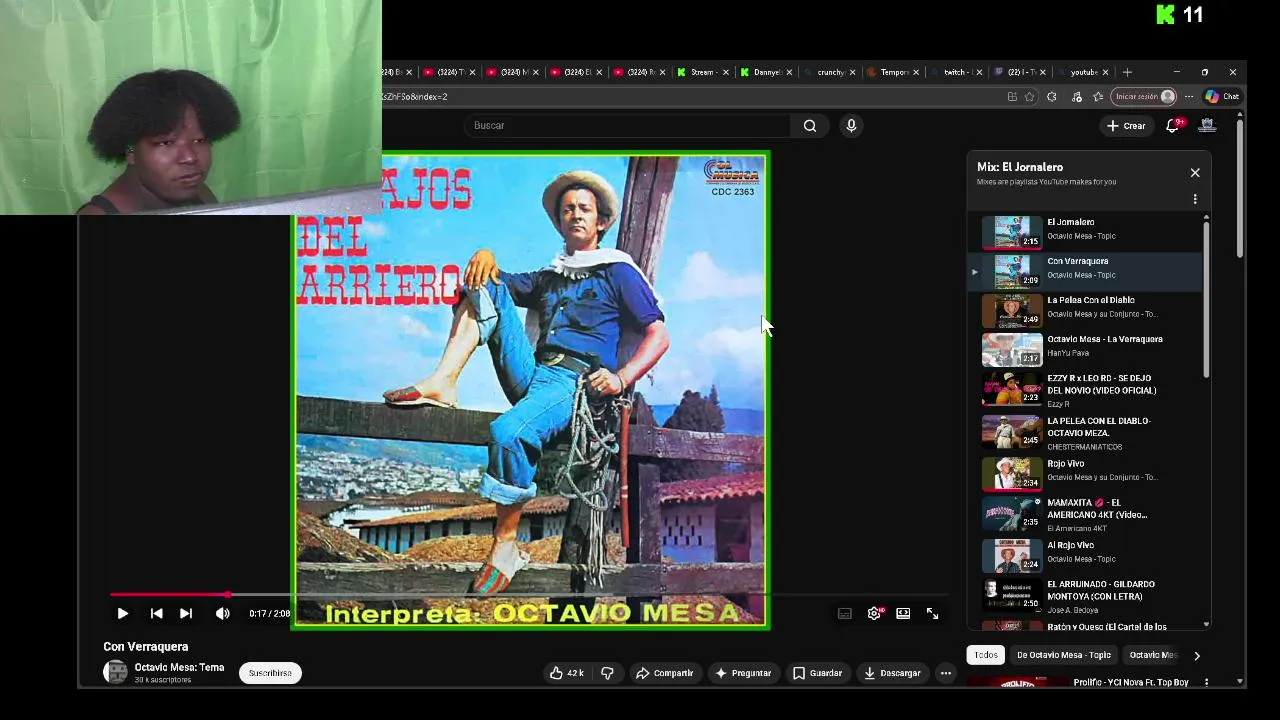Click the YouTube search magnifier button
The width and height of the screenshot is (1280, 720).
tap(810, 125)
